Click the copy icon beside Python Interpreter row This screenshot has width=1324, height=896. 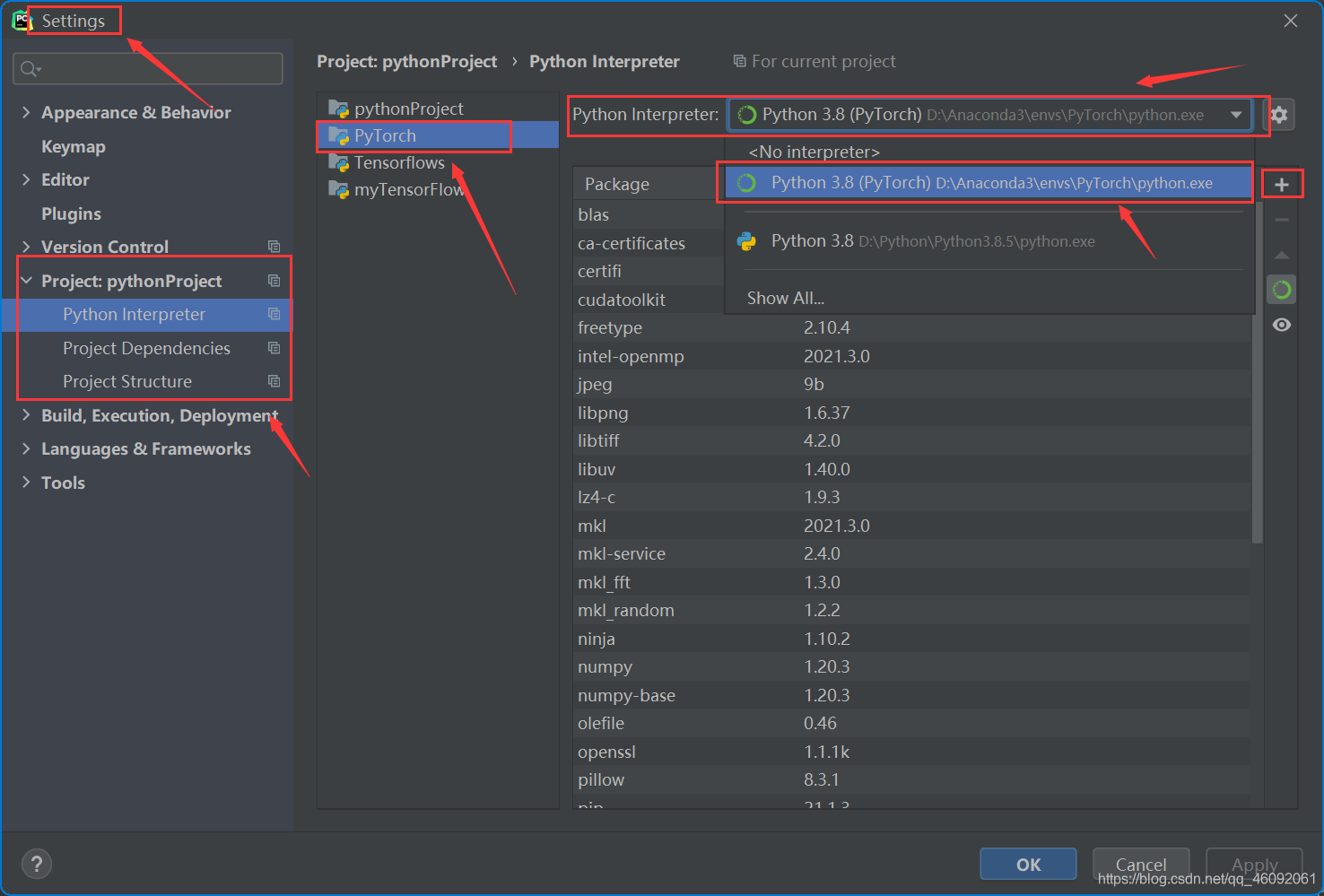[x=274, y=314]
